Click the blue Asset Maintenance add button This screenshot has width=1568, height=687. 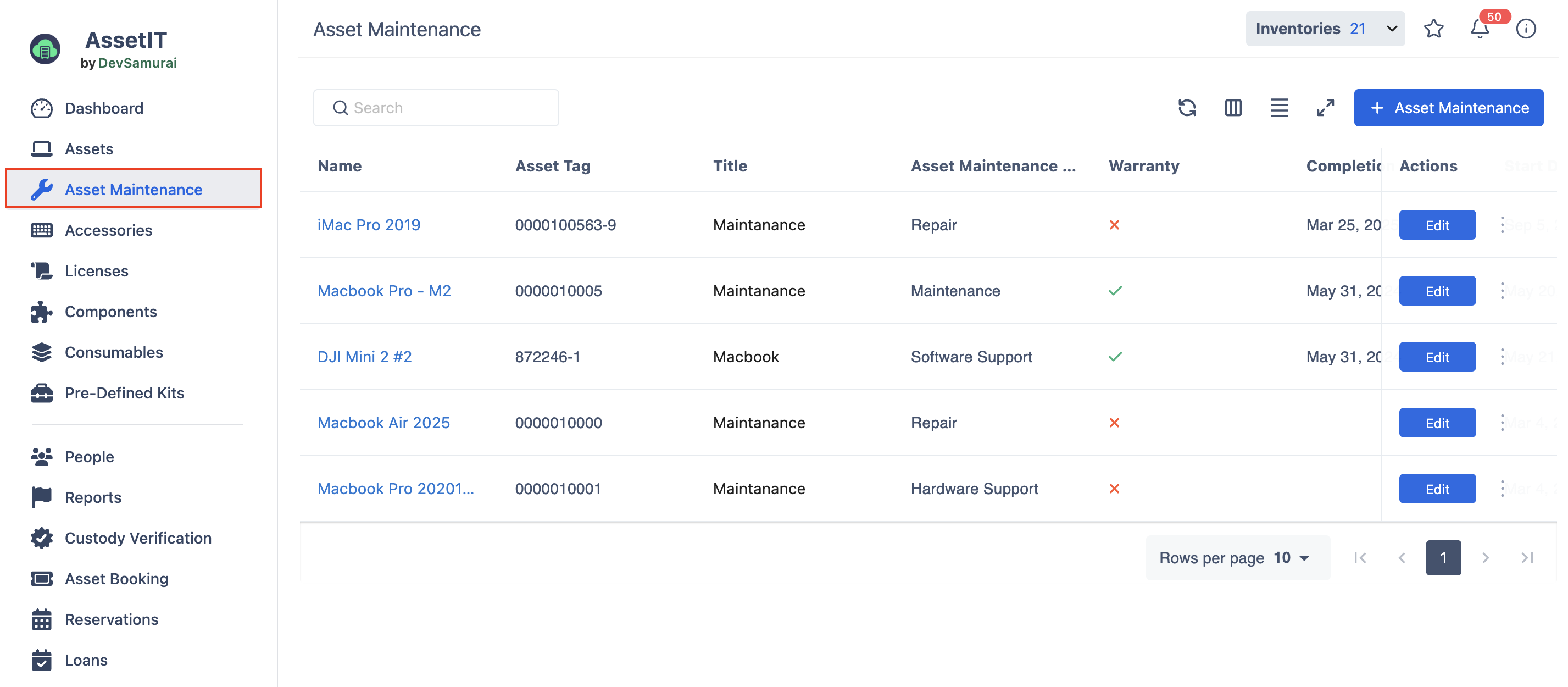coord(1448,108)
